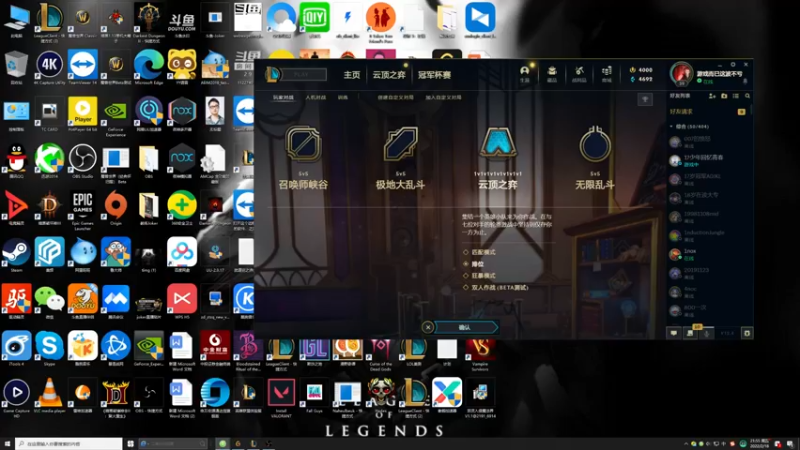Viewport: 800px width, 450px height.
Task: Open the loot hammer icon in header
Action: pos(579,74)
